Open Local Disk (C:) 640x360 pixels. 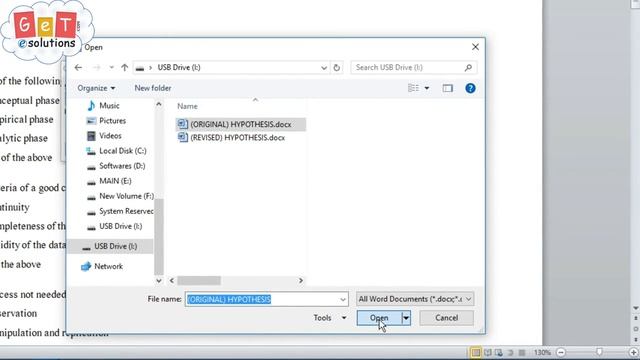[122, 151]
